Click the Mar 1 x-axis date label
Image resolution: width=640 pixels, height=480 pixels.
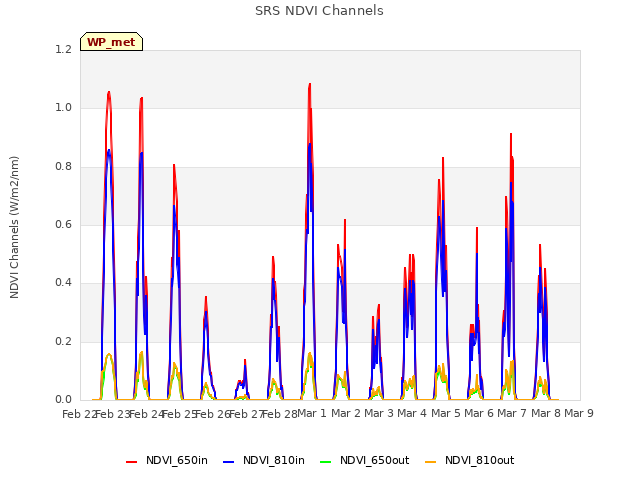(x=312, y=413)
